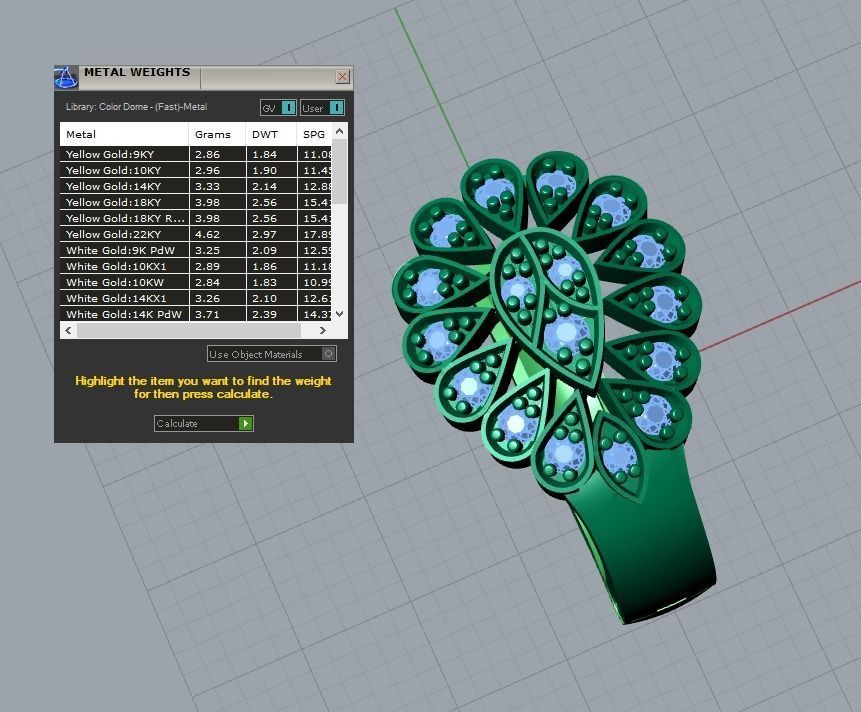Select the White Gold:10KX1 row

click(x=195, y=266)
